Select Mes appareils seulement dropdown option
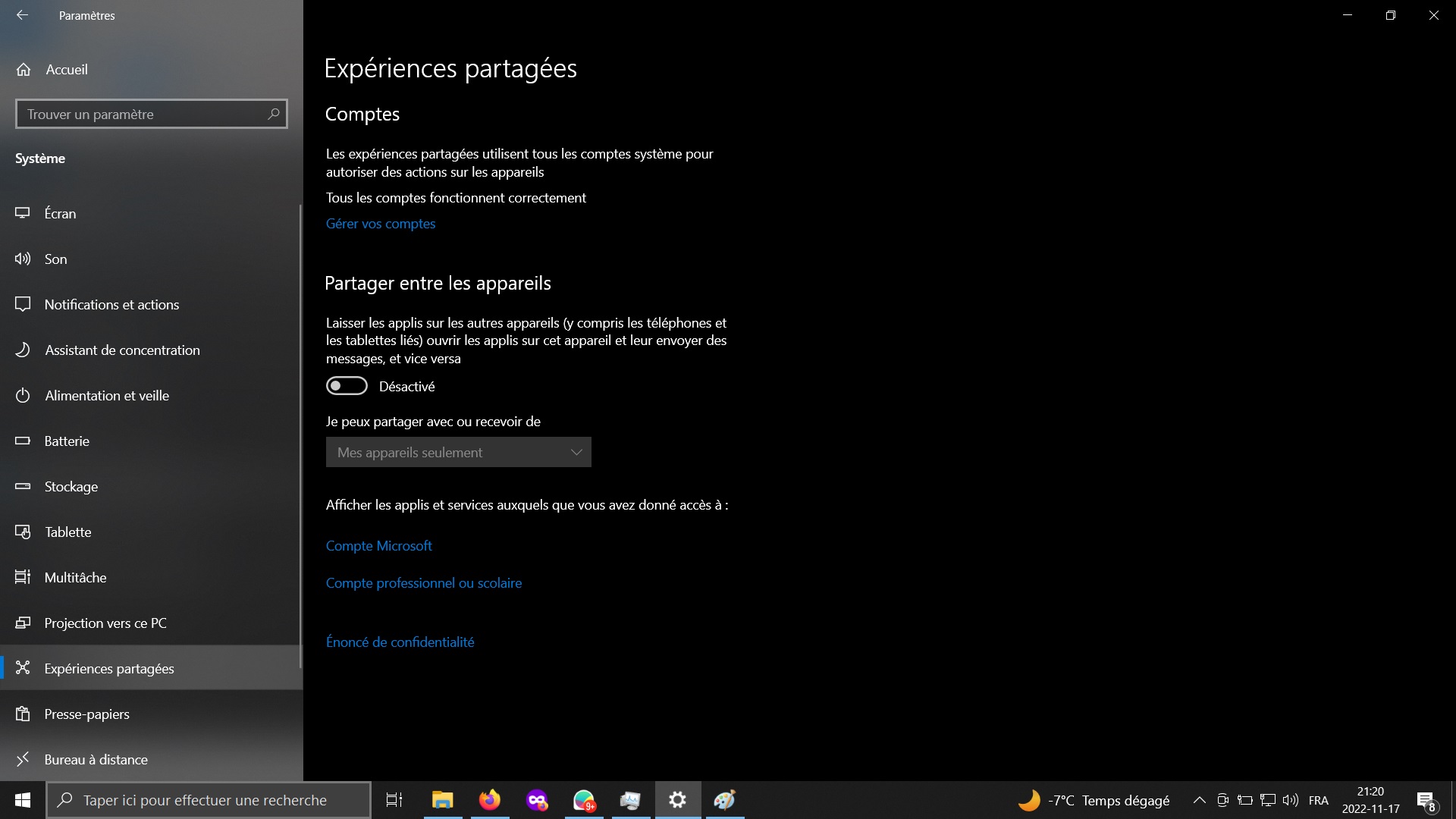This screenshot has width=1456, height=819. click(x=459, y=452)
